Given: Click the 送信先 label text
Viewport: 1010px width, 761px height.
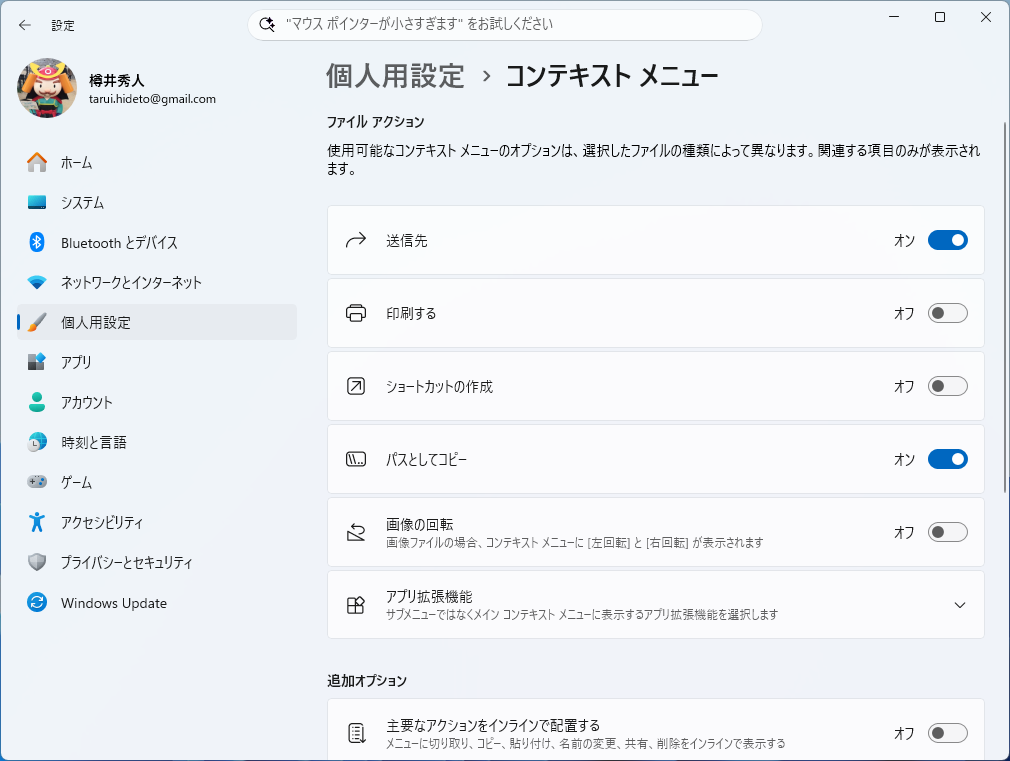Looking at the screenshot, I should 406,241.
